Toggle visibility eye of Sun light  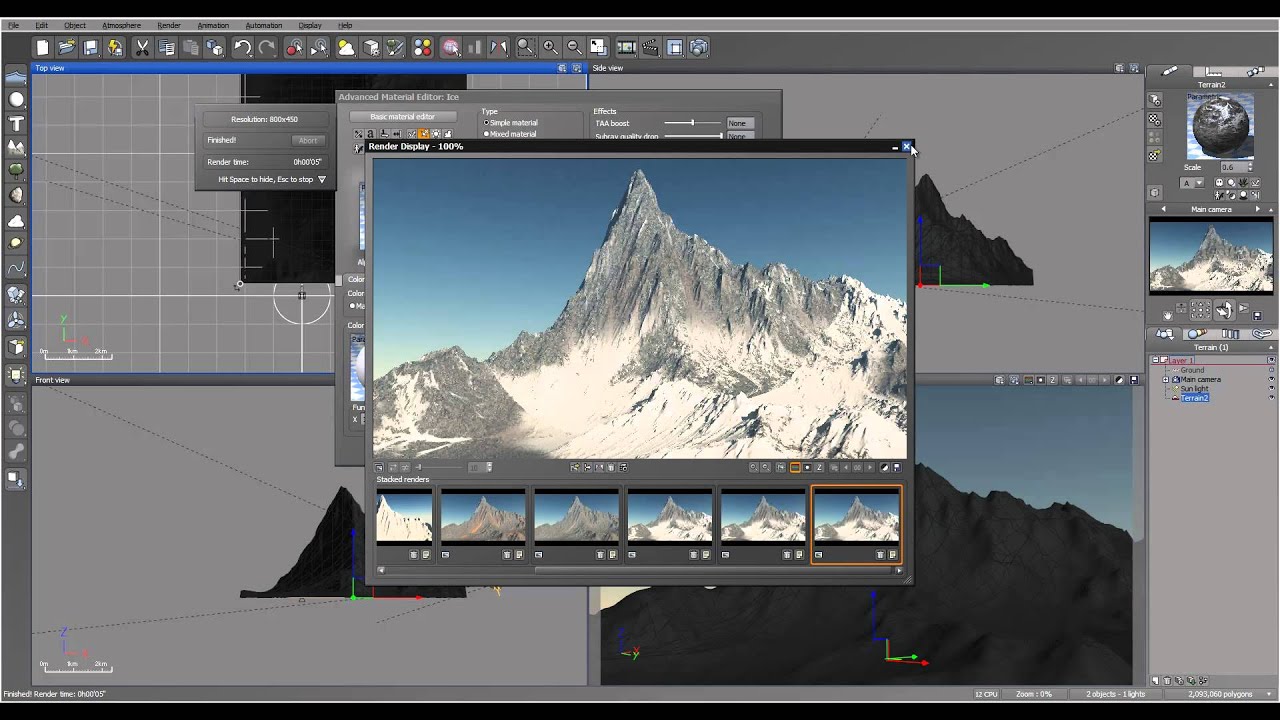point(1272,389)
